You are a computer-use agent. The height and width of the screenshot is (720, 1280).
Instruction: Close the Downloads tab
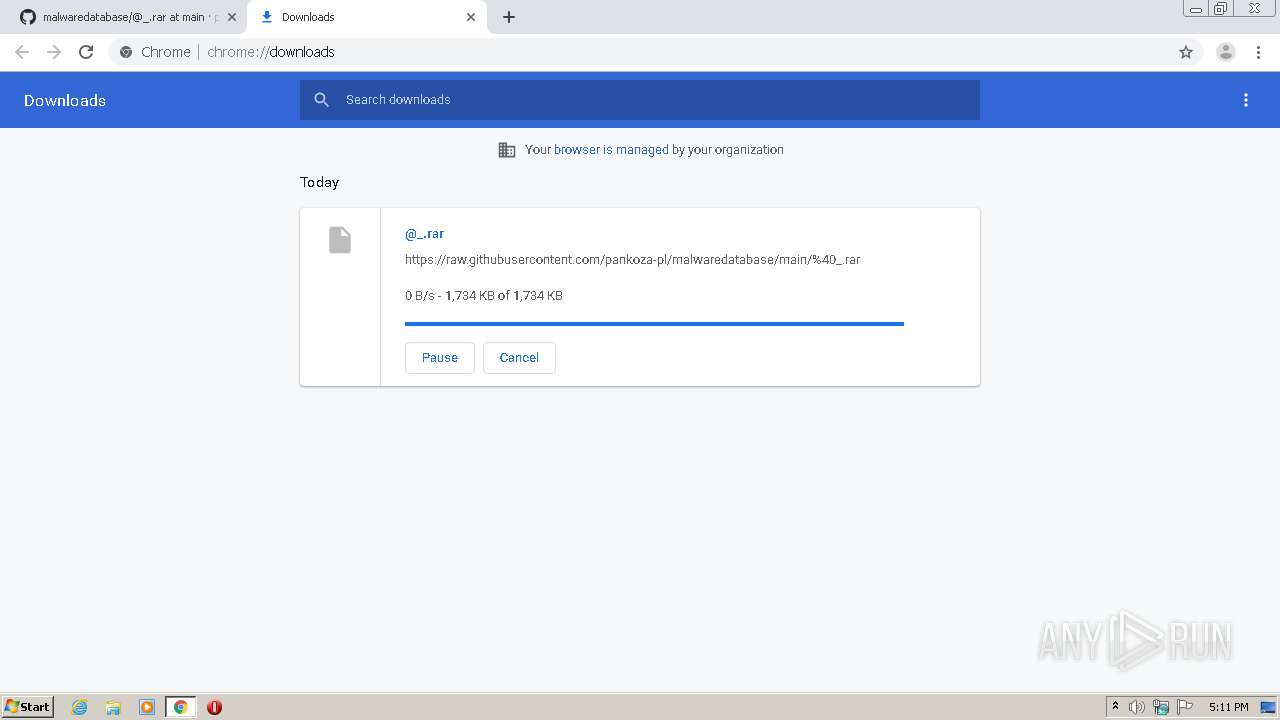tap(471, 17)
